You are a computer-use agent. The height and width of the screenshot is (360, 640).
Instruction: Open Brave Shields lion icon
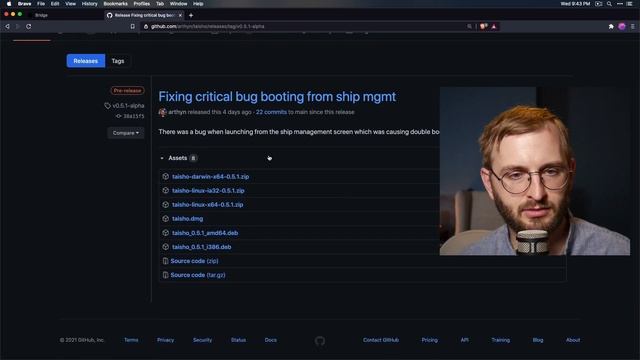484,26
